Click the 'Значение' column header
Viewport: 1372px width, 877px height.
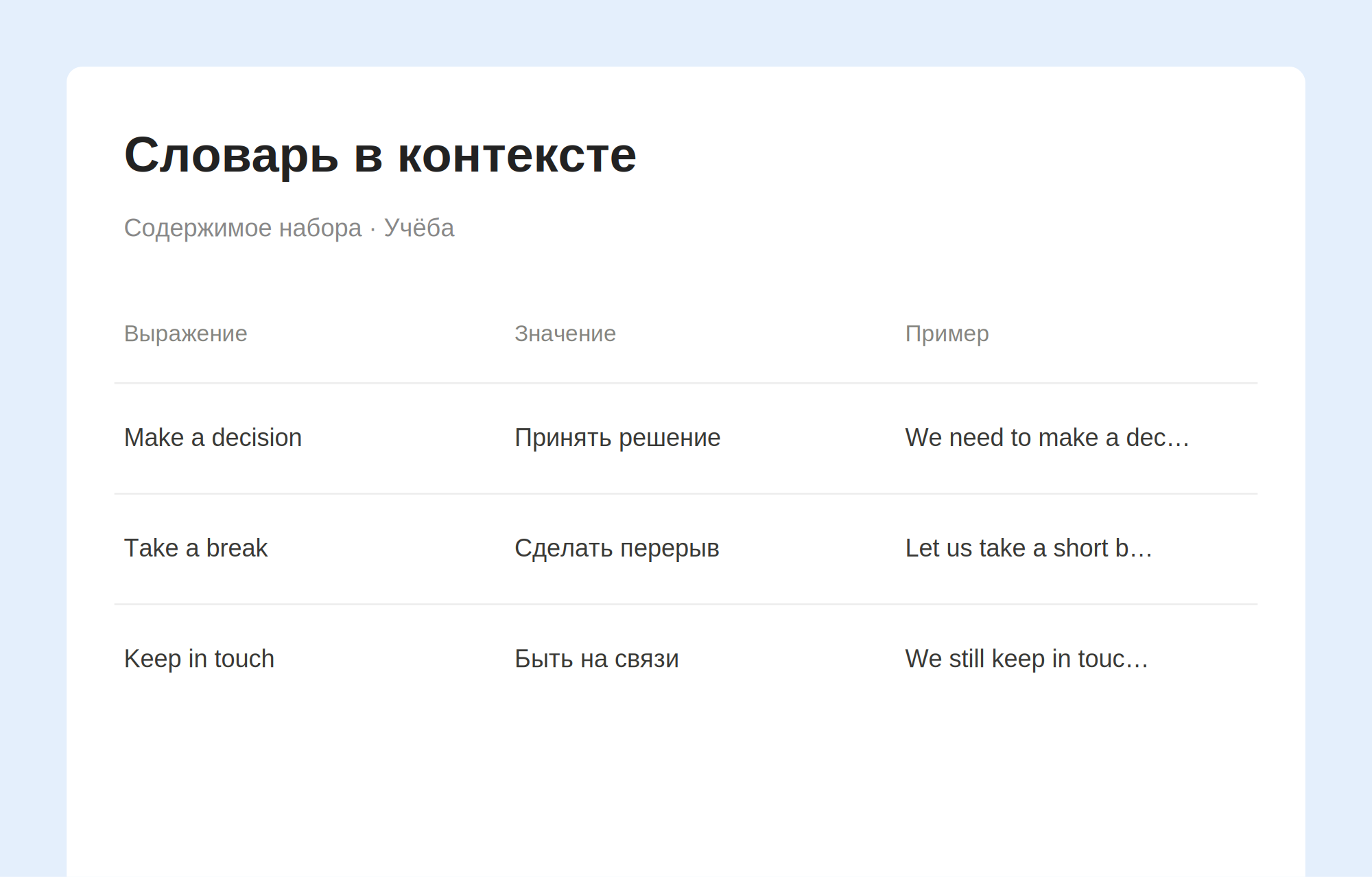pyautogui.click(x=565, y=334)
